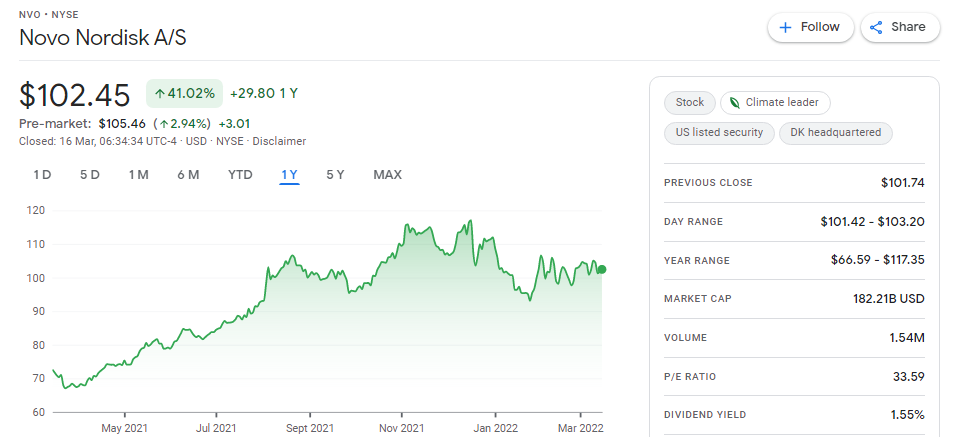
Task: Click the +29.80 1 Y change text
Action: click(x=264, y=94)
